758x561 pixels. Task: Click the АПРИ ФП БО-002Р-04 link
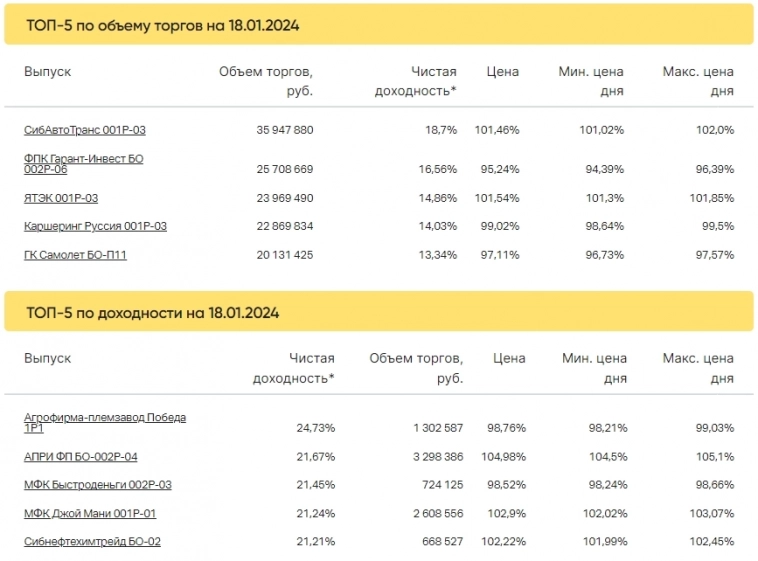[x=81, y=456]
